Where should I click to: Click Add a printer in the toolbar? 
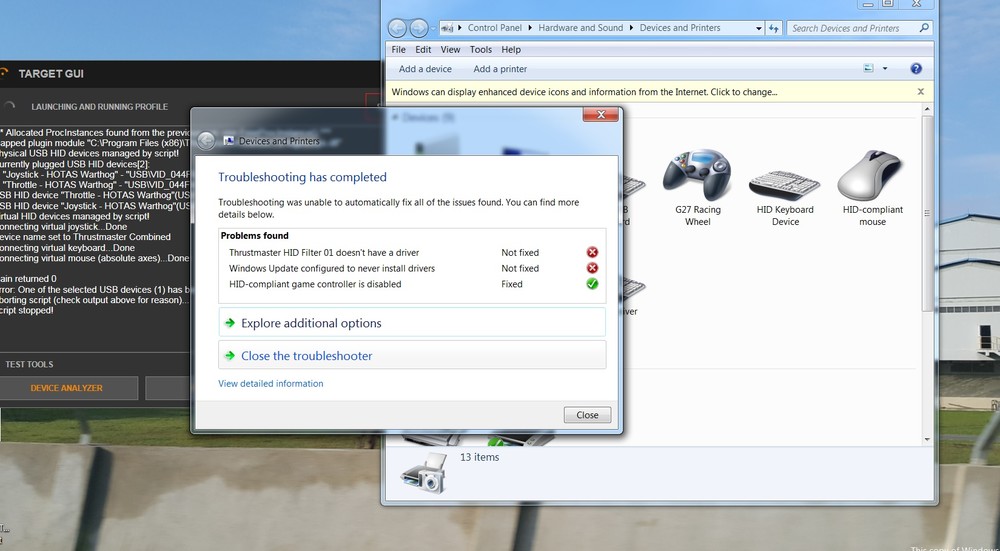[x=500, y=69]
